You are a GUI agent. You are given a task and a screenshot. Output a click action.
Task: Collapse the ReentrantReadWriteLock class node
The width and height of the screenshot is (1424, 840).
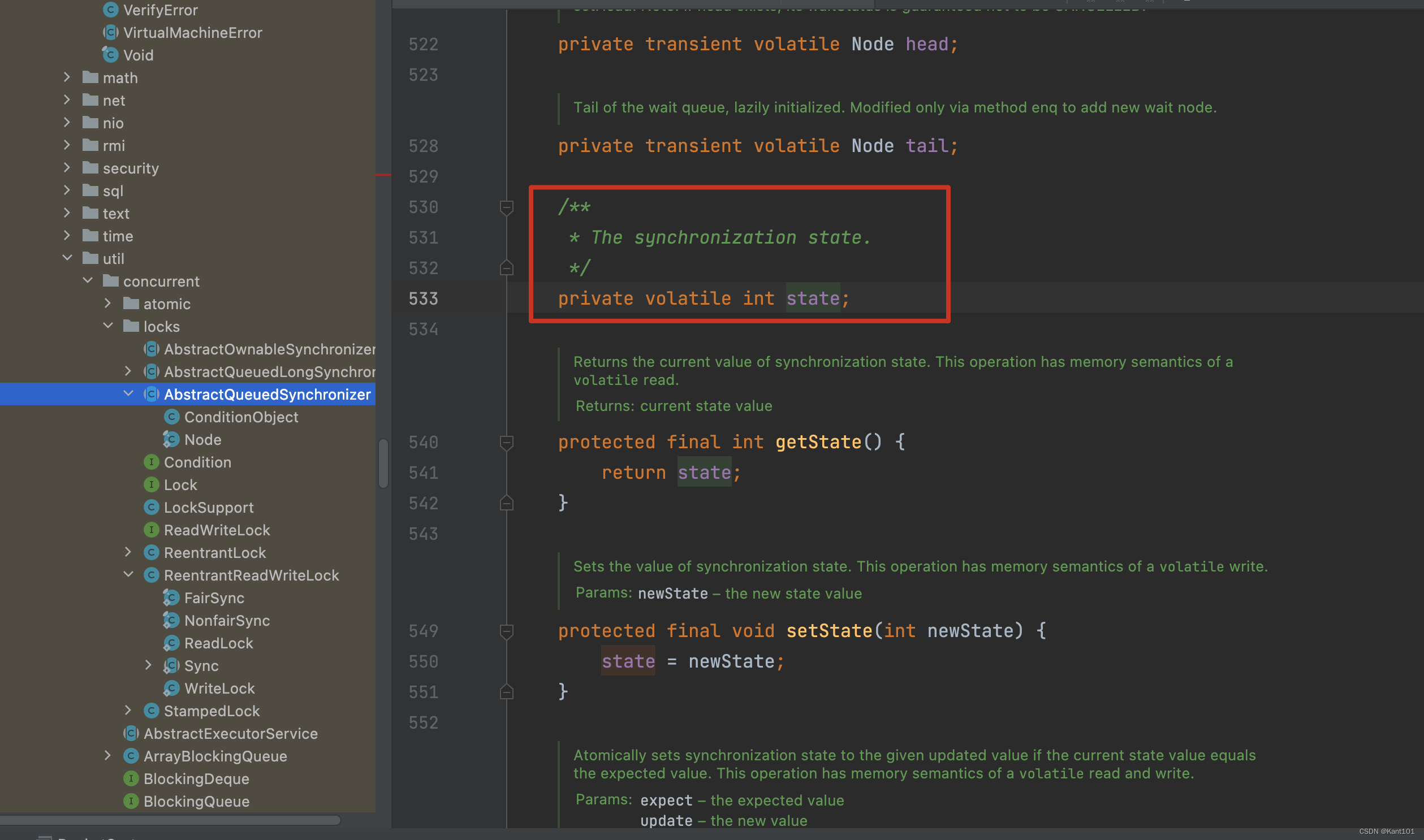click(x=128, y=574)
